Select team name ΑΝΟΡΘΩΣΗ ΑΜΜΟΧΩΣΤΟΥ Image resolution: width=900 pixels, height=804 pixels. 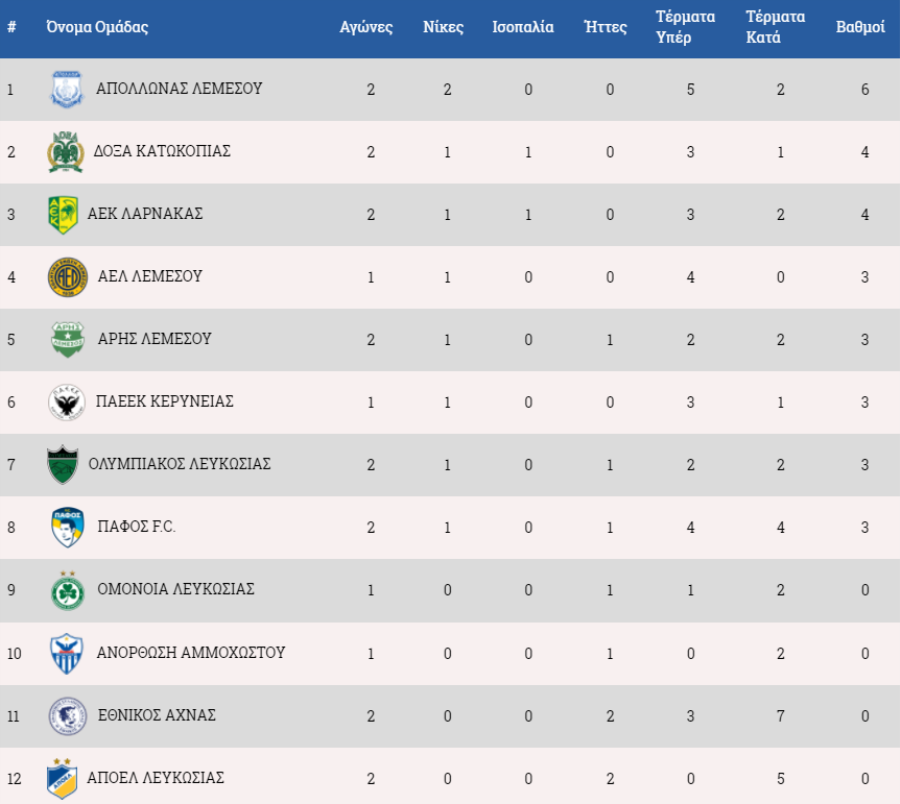191,652
